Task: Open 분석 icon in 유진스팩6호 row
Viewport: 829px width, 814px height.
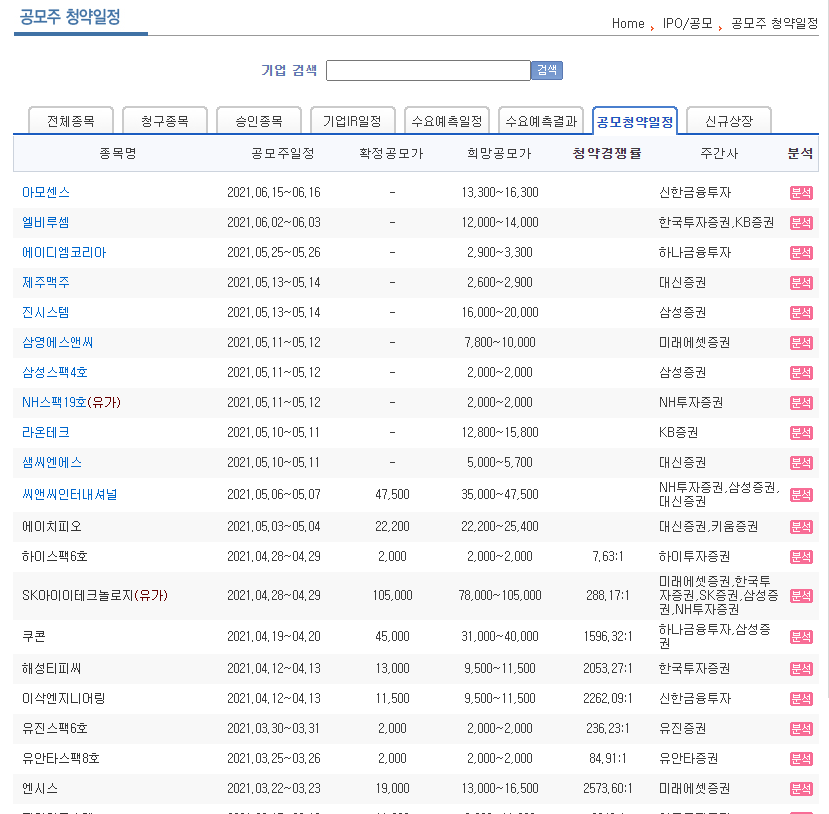Action: tap(801, 729)
